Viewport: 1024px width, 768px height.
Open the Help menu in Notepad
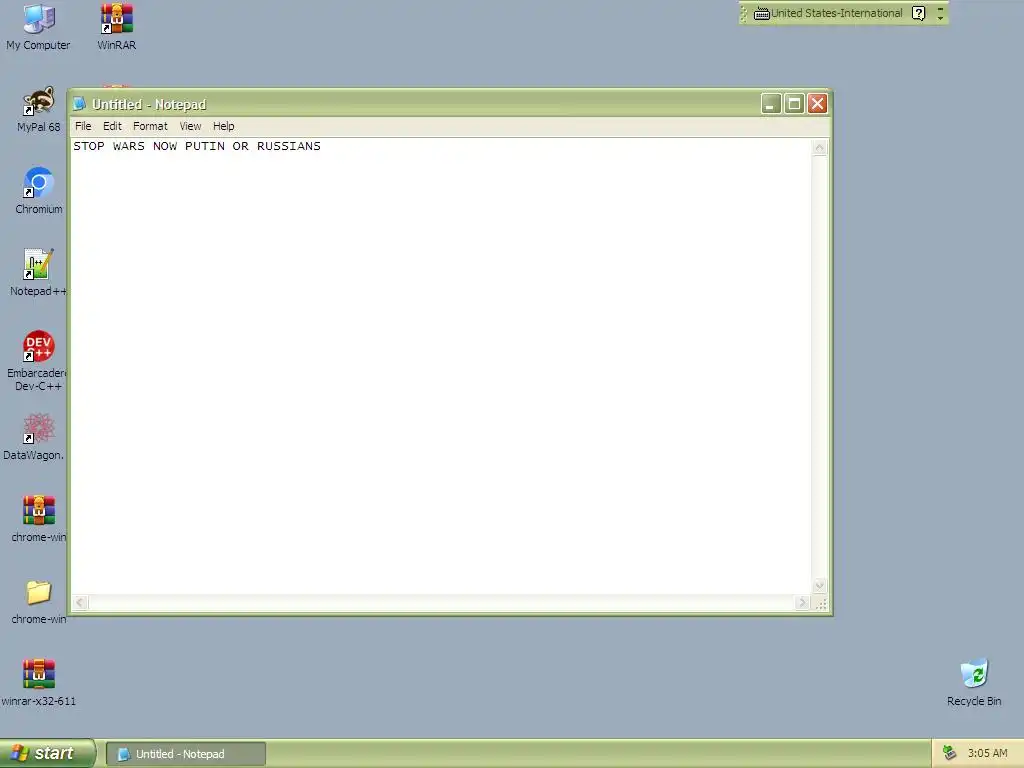point(223,126)
